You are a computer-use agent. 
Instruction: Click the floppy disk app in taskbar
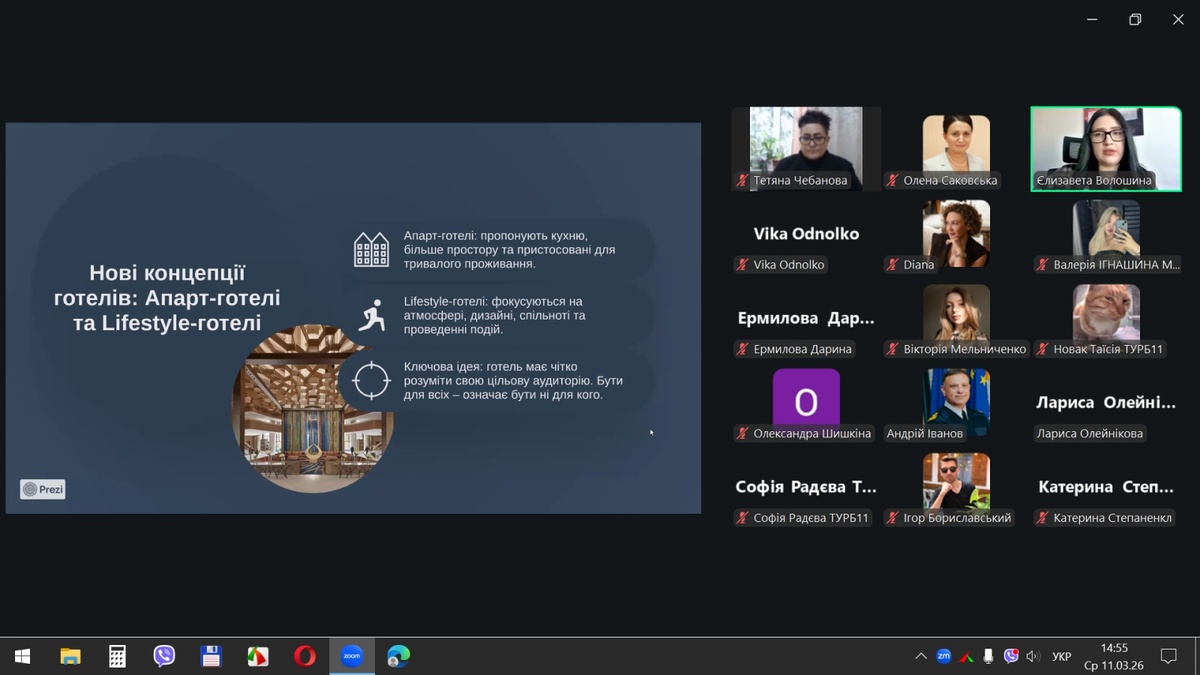[x=211, y=656]
